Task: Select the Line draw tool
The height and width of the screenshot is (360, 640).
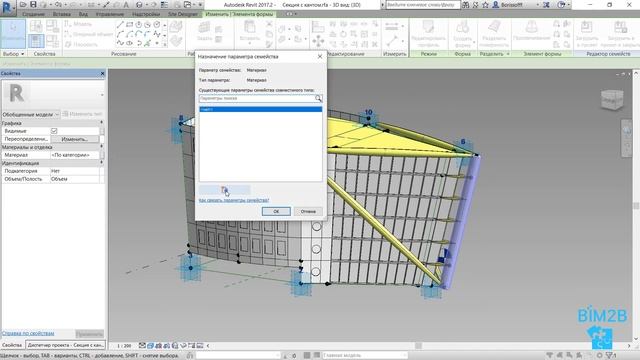Action: click(x=120, y=25)
